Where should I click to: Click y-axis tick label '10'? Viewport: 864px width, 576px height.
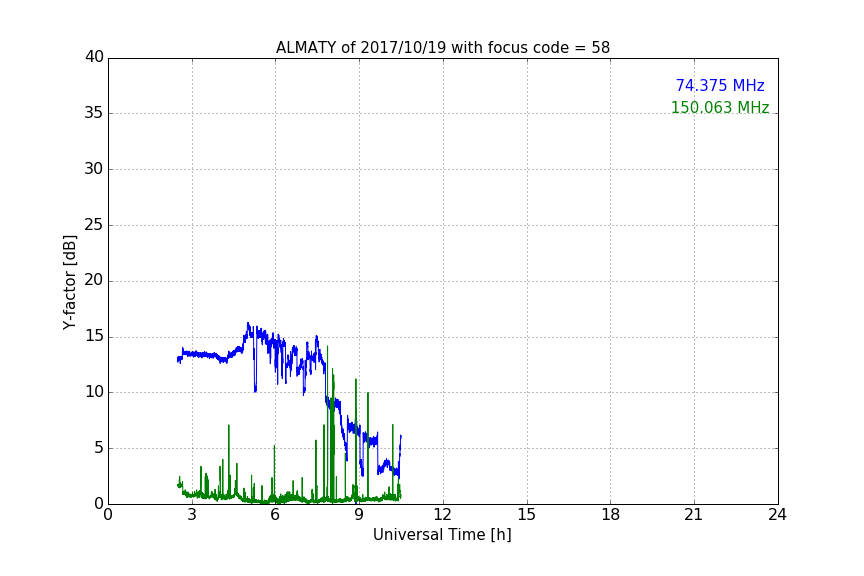pyautogui.click(x=94, y=392)
